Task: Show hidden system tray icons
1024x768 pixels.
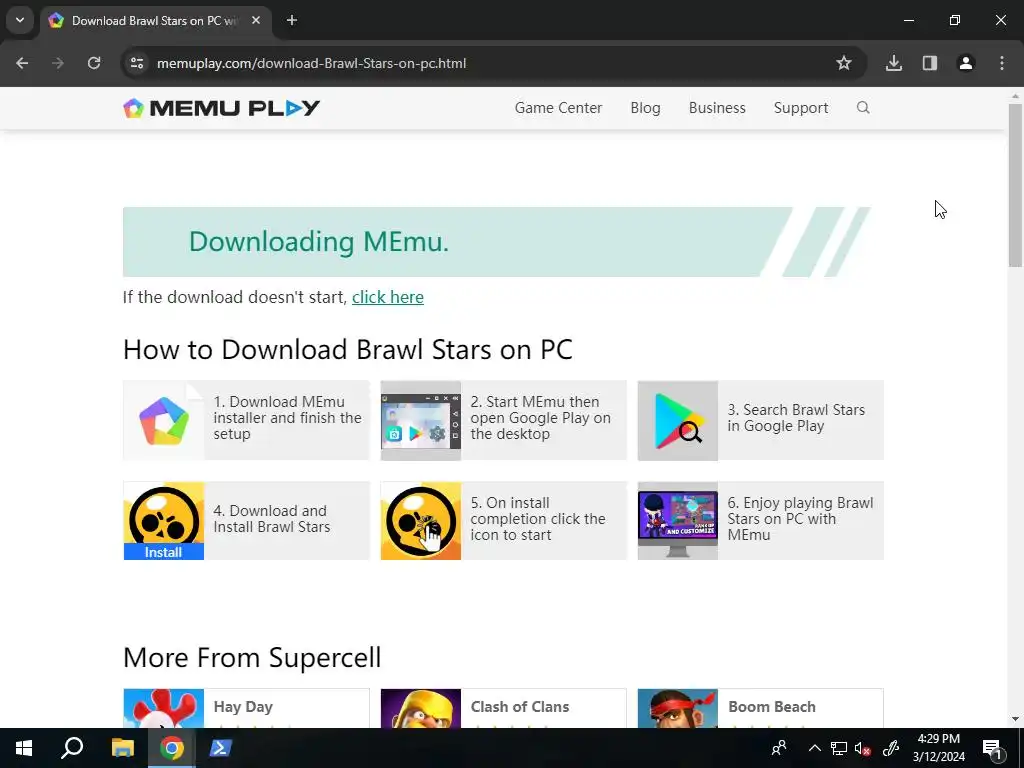Action: [x=814, y=748]
